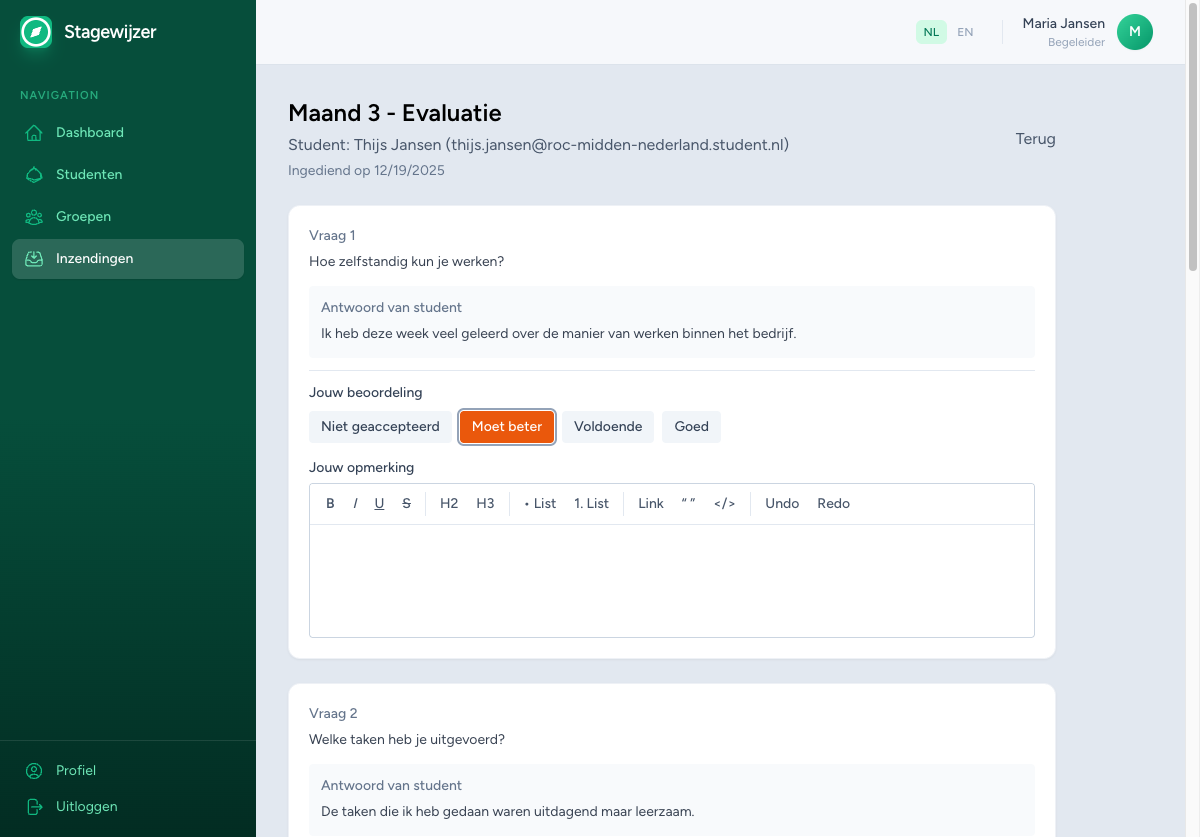Switch the rating to Goed

click(691, 427)
